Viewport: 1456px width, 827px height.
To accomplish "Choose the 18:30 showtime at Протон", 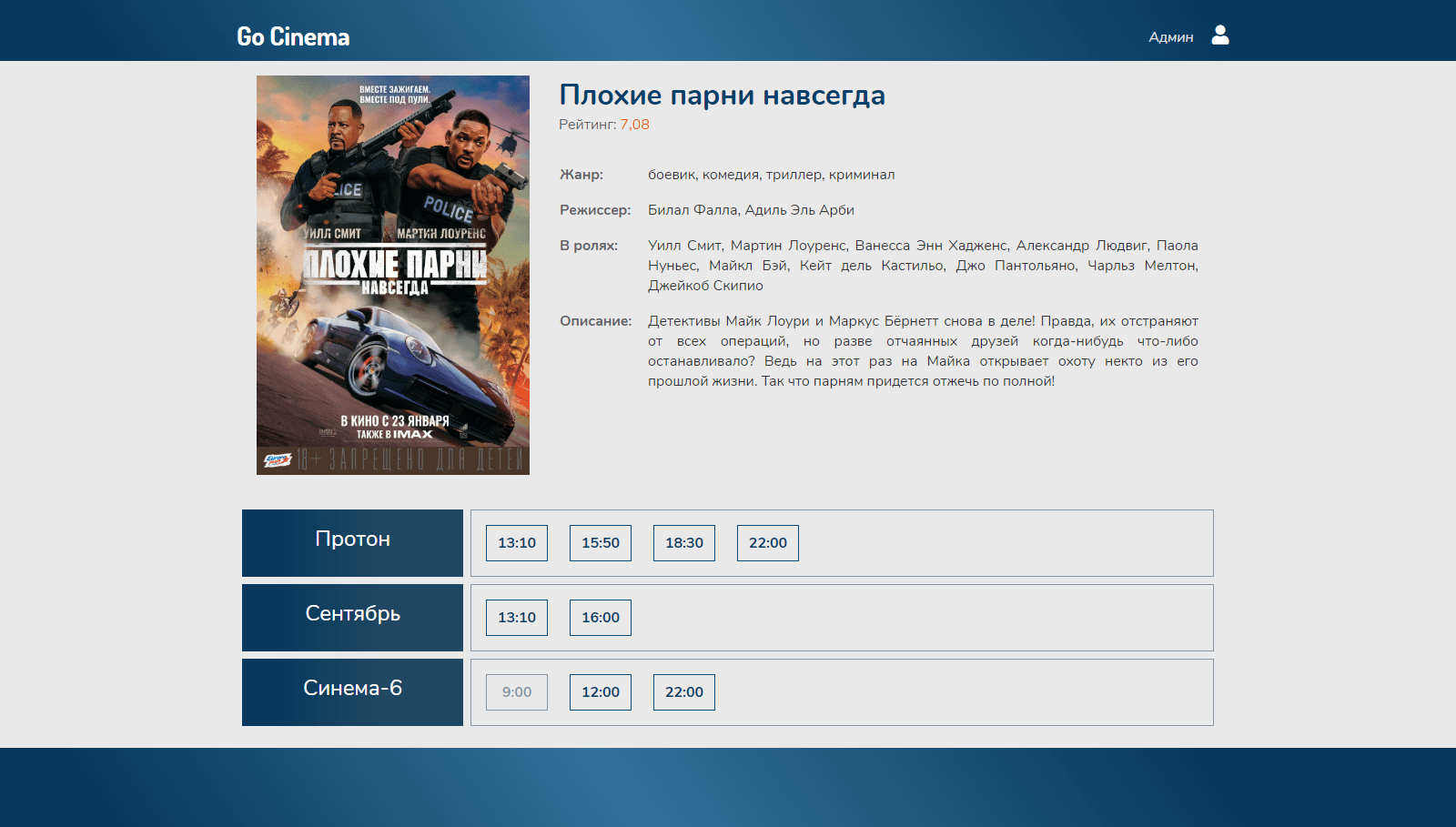I will coord(684,543).
